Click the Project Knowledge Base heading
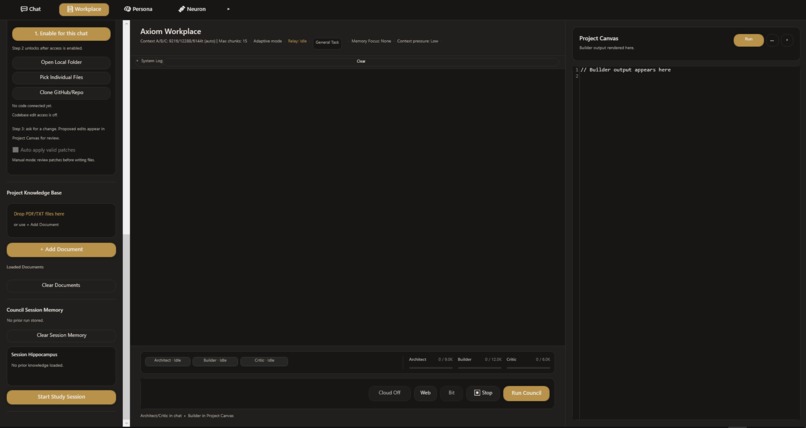Screen dimensions: 806x428 click(34, 193)
